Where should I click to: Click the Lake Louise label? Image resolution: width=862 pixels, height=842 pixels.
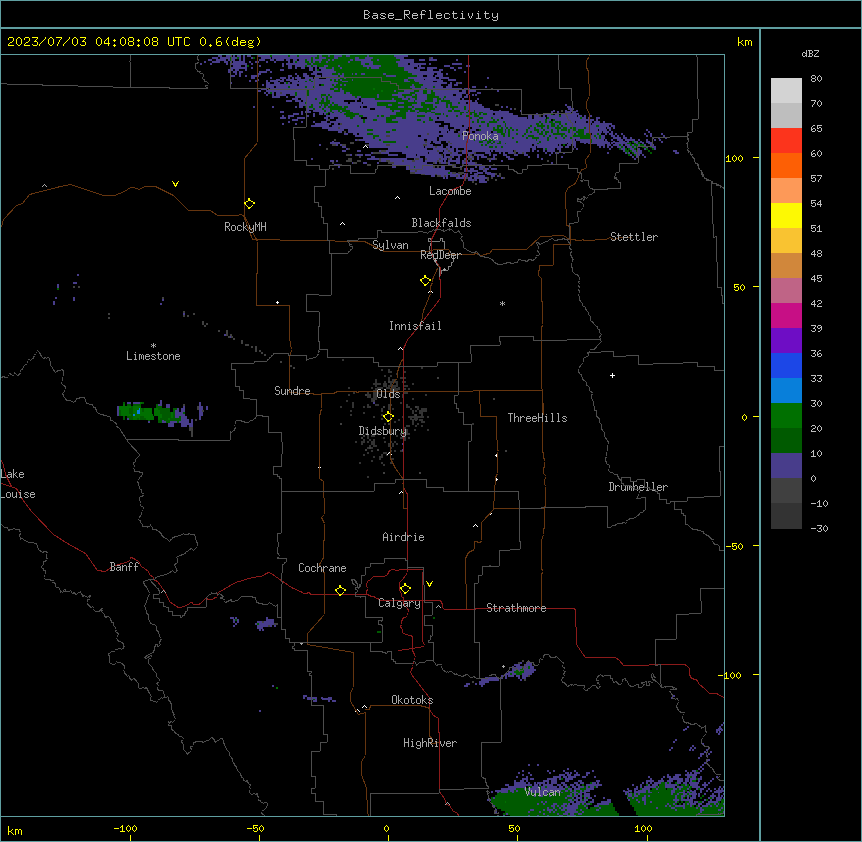click(18, 484)
